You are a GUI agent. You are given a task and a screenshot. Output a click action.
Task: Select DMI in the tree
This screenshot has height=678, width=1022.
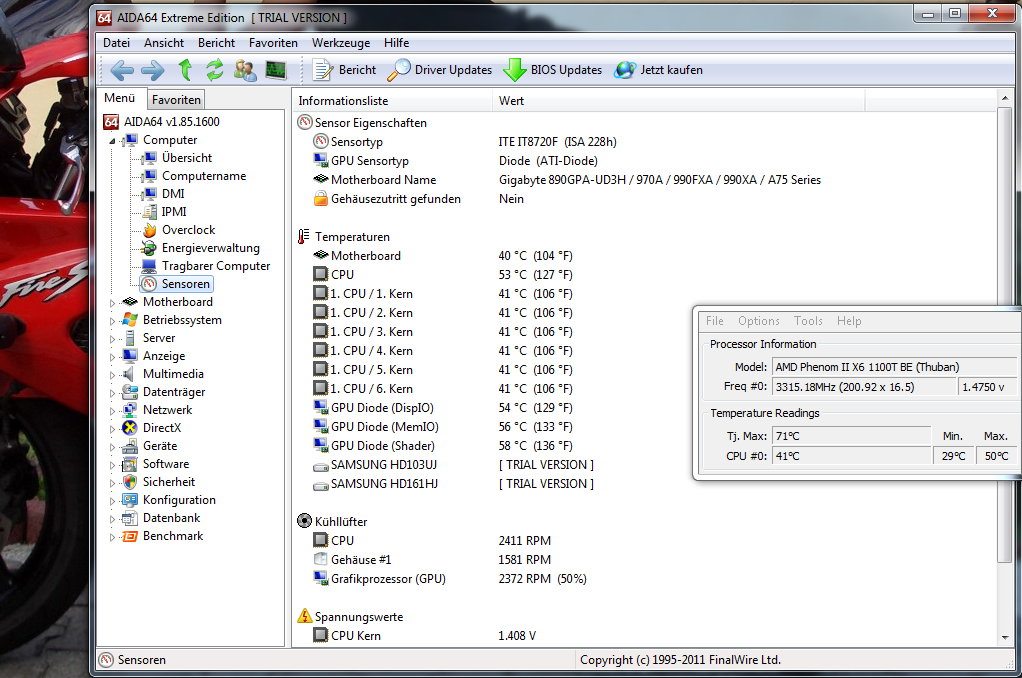[x=173, y=194]
